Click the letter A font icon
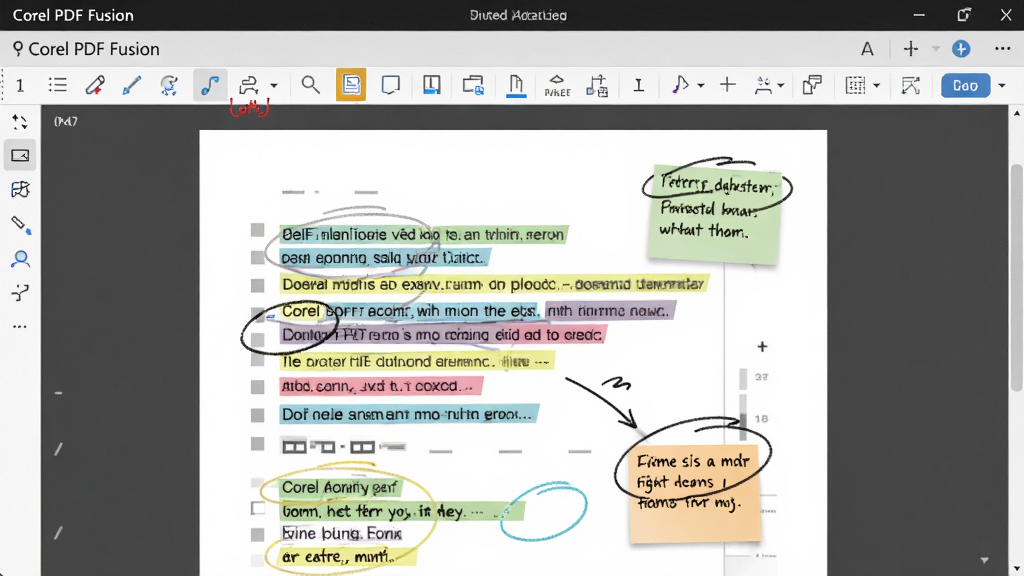The height and width of the screenshot is (576, 1024). pos(867,49)
